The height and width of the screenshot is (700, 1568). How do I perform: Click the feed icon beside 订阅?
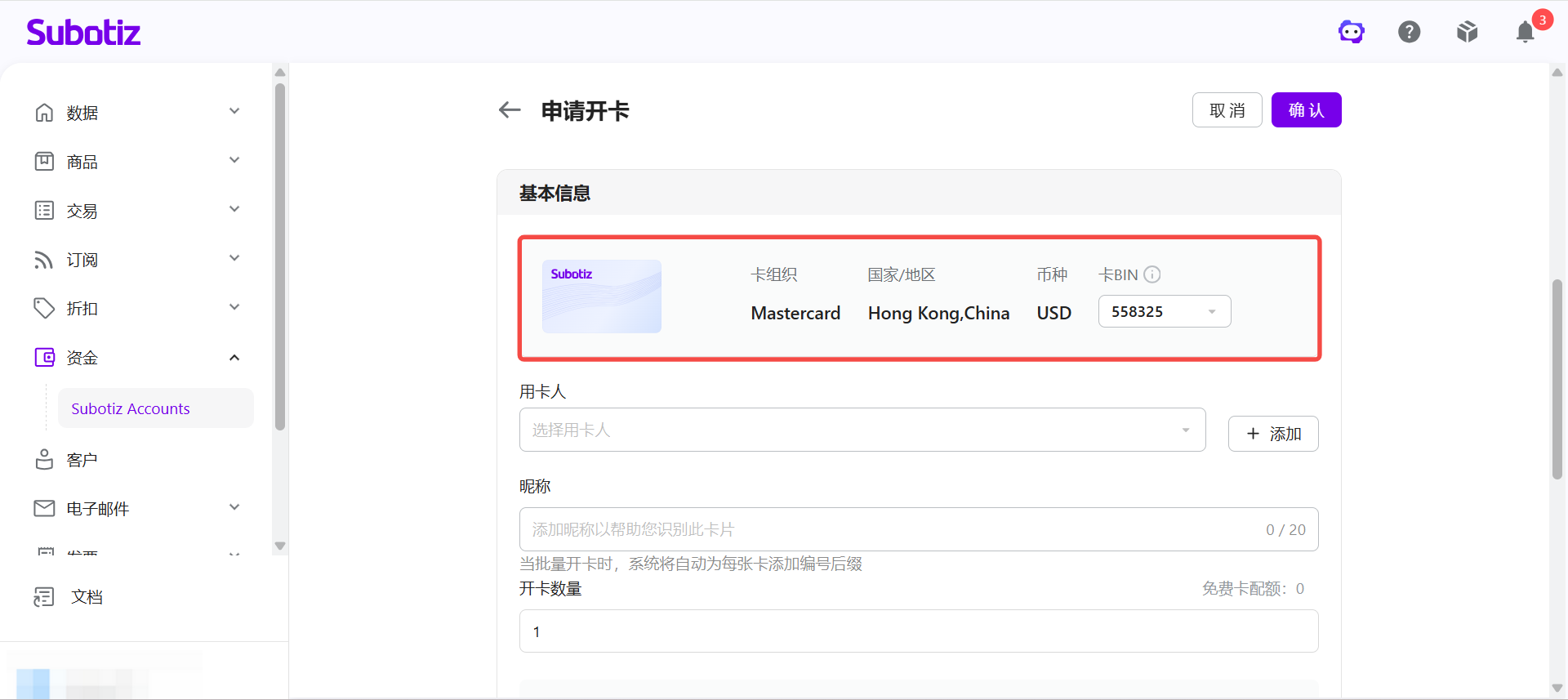pyautogui.click(x=44, y=260)
